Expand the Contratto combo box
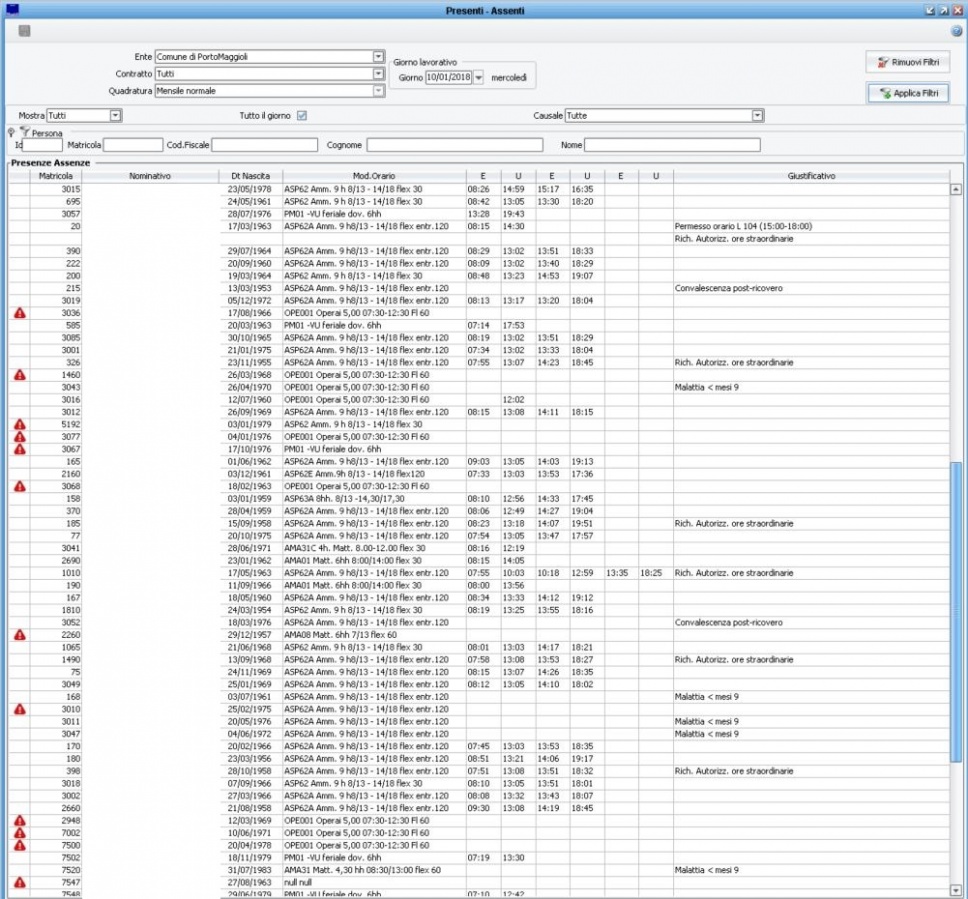 click(x=378, y=74)
